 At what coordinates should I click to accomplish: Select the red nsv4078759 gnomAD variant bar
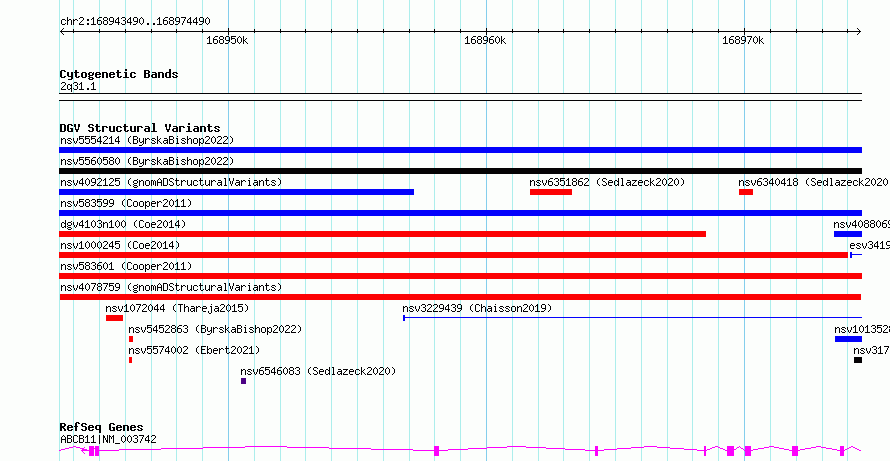click(460, 297)
